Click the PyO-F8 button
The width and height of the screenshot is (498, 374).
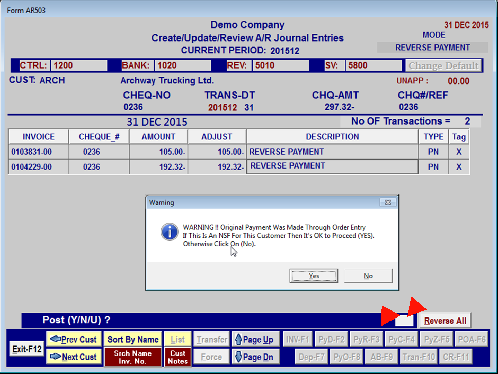pos(347,357)
